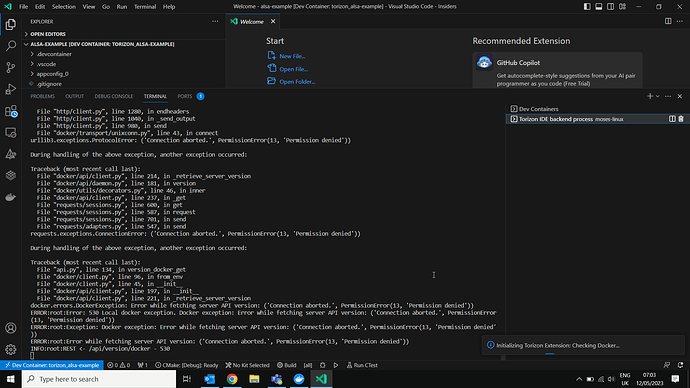Close the terminal panel
The height and width of the screenshot is (388, 690).
coord(680,96)
